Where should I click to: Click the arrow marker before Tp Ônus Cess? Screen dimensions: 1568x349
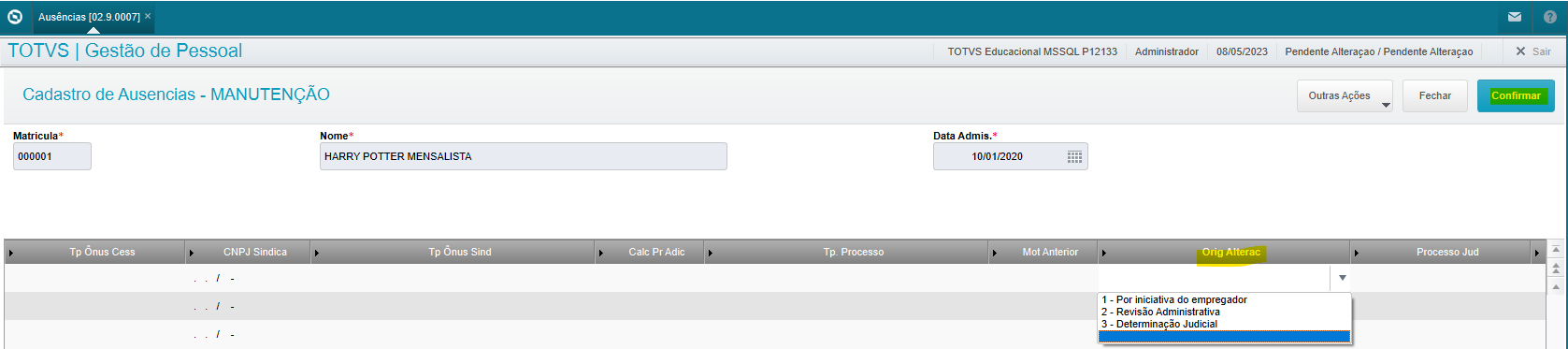[x=10, y=253]
